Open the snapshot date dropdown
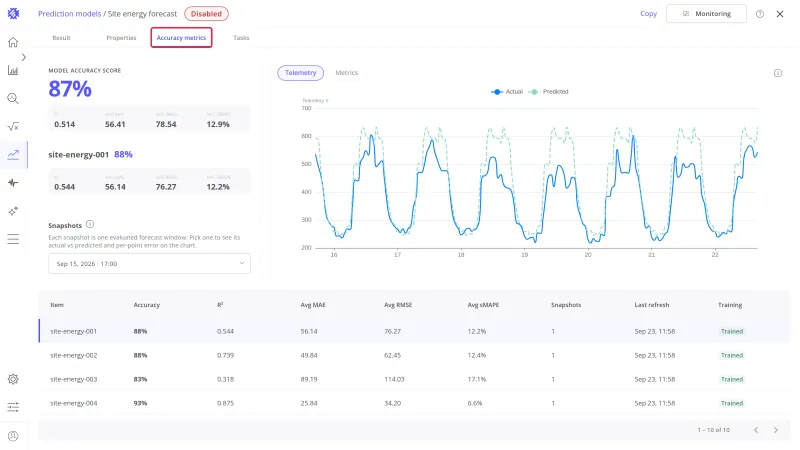This screenshot has height=450, width=800. click(x=149, y=264)
